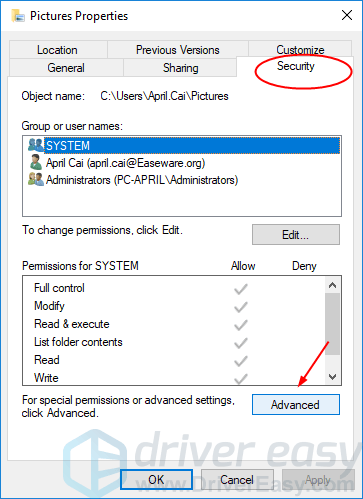
Task: Click the April Cai user icon
Action: (x=36, y=162)
